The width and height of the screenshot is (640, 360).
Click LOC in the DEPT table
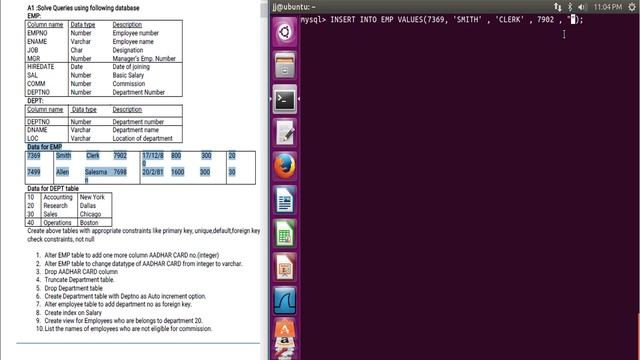click(33, 138)
